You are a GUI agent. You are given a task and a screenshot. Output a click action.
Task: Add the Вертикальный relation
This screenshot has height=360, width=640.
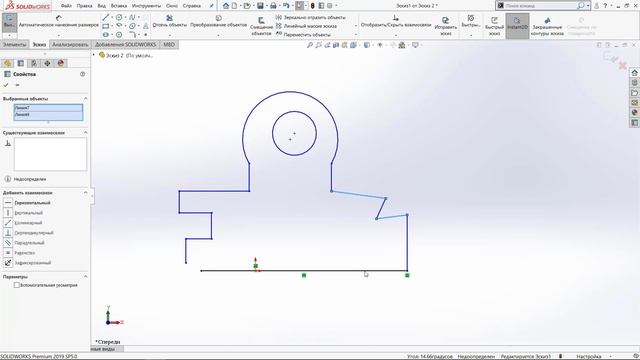(23, 213)
